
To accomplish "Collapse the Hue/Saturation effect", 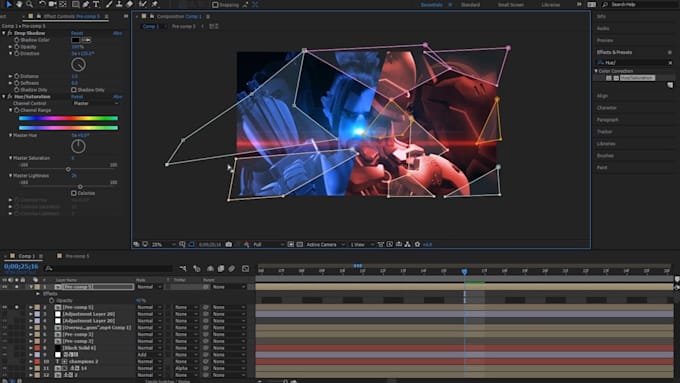I will 4,97.
